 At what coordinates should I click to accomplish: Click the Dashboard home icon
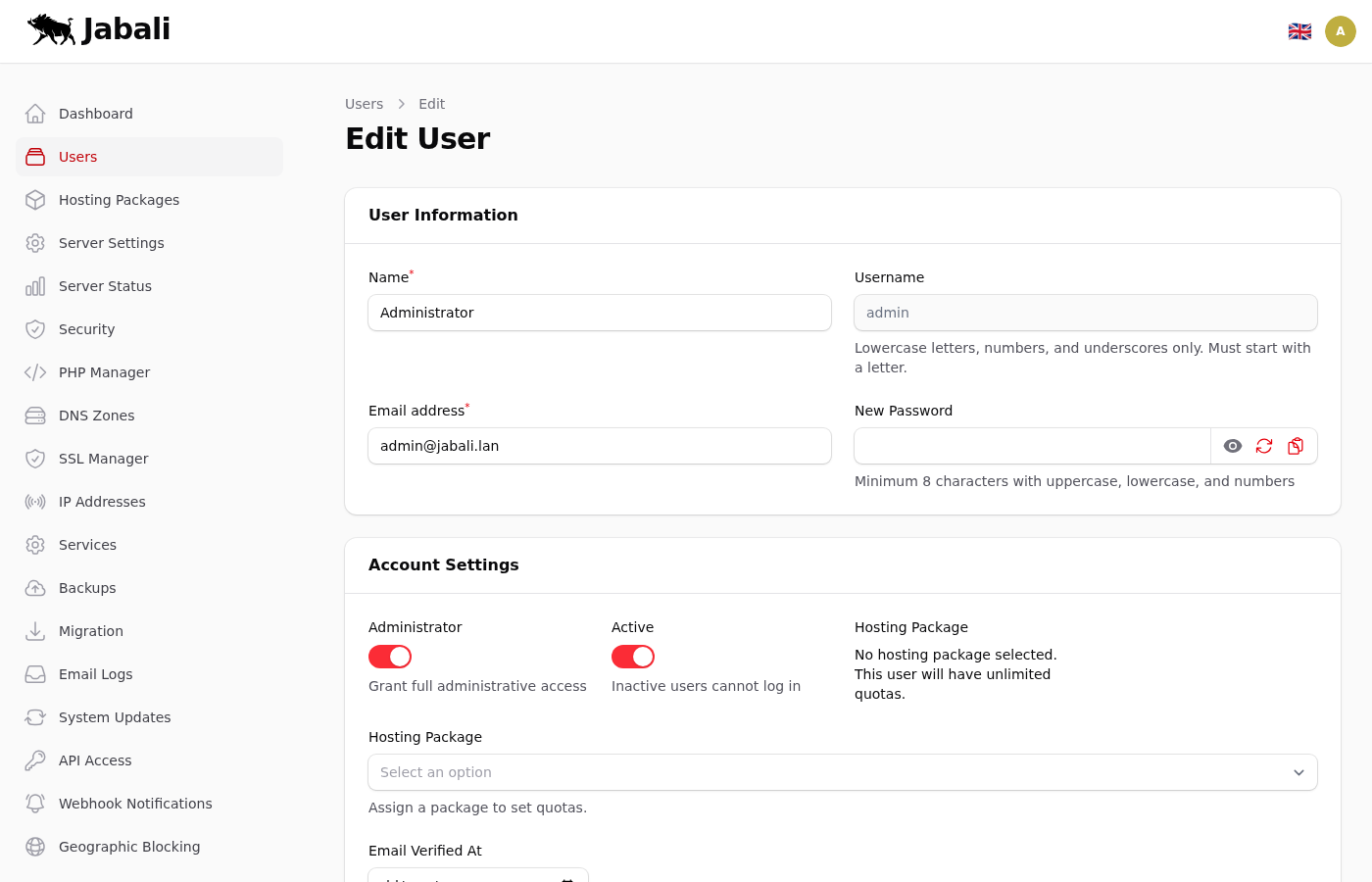[x=35, y=114]
